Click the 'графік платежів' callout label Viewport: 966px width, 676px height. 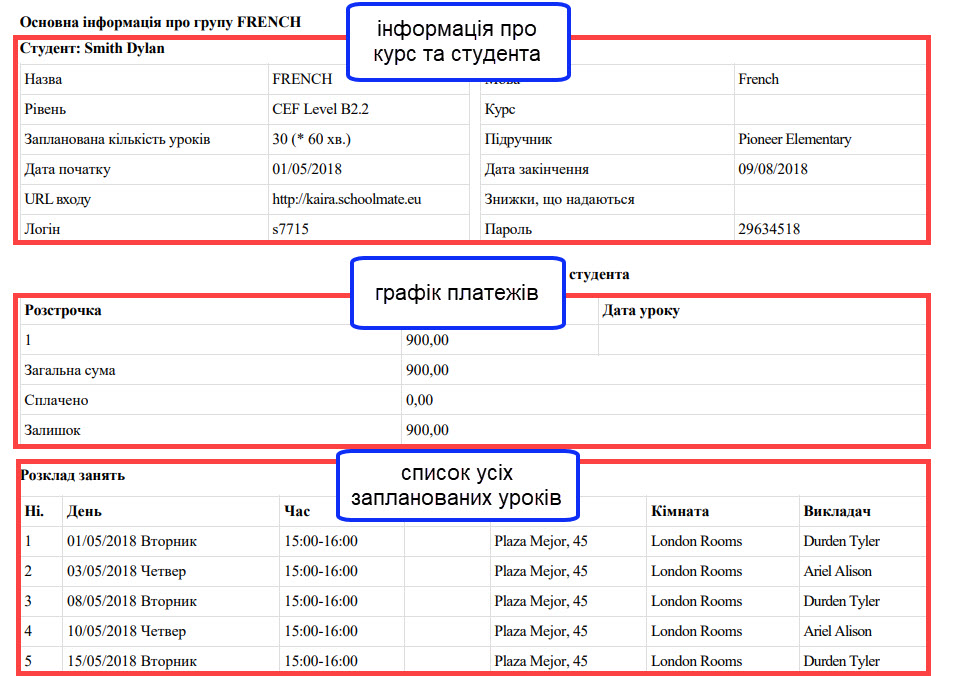click(x=457, y=293)
